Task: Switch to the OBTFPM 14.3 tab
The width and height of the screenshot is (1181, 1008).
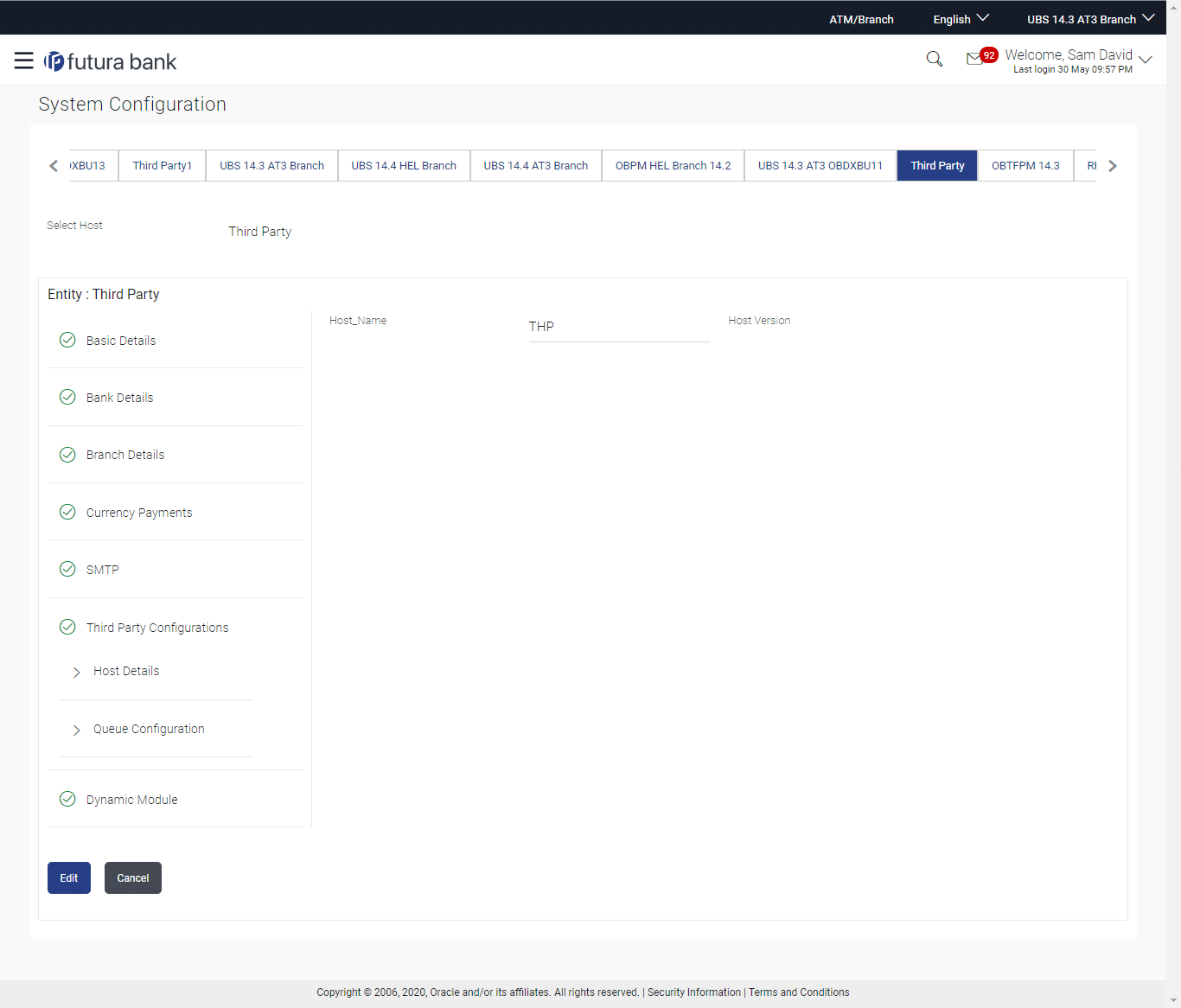Action: click(x=1025, y=165)
